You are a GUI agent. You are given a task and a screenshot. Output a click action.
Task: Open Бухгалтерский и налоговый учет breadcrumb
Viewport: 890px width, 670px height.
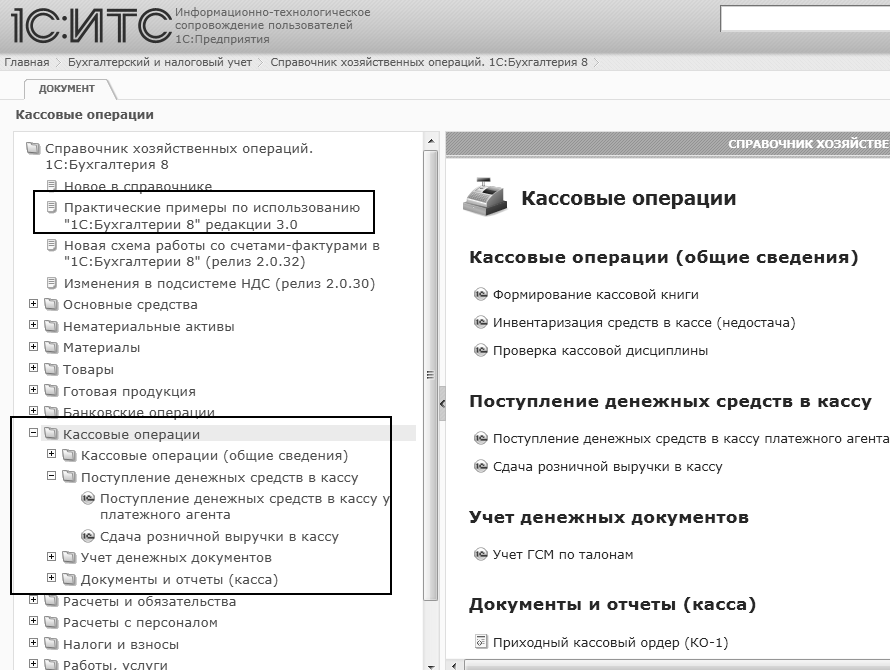pyautogui.click(x=159, y=62)
